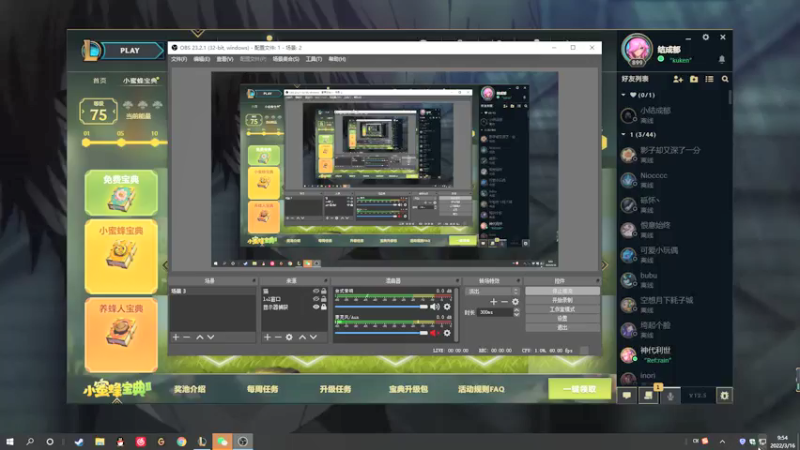The image size is (800, 450).
Task: Toggle visibility of display capture source
Action: pyautogui.click(x=316, y=307)
